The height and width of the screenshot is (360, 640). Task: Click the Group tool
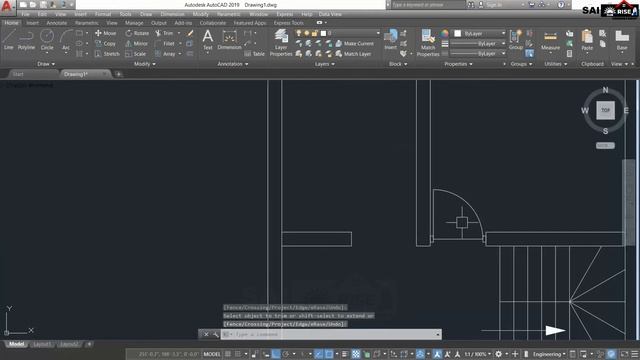(x=516, y=39)
